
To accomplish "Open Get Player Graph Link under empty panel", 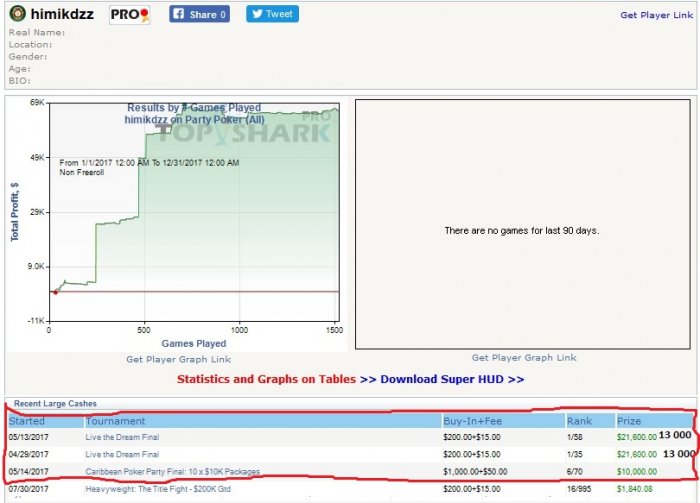I will [x=524, y=358].
